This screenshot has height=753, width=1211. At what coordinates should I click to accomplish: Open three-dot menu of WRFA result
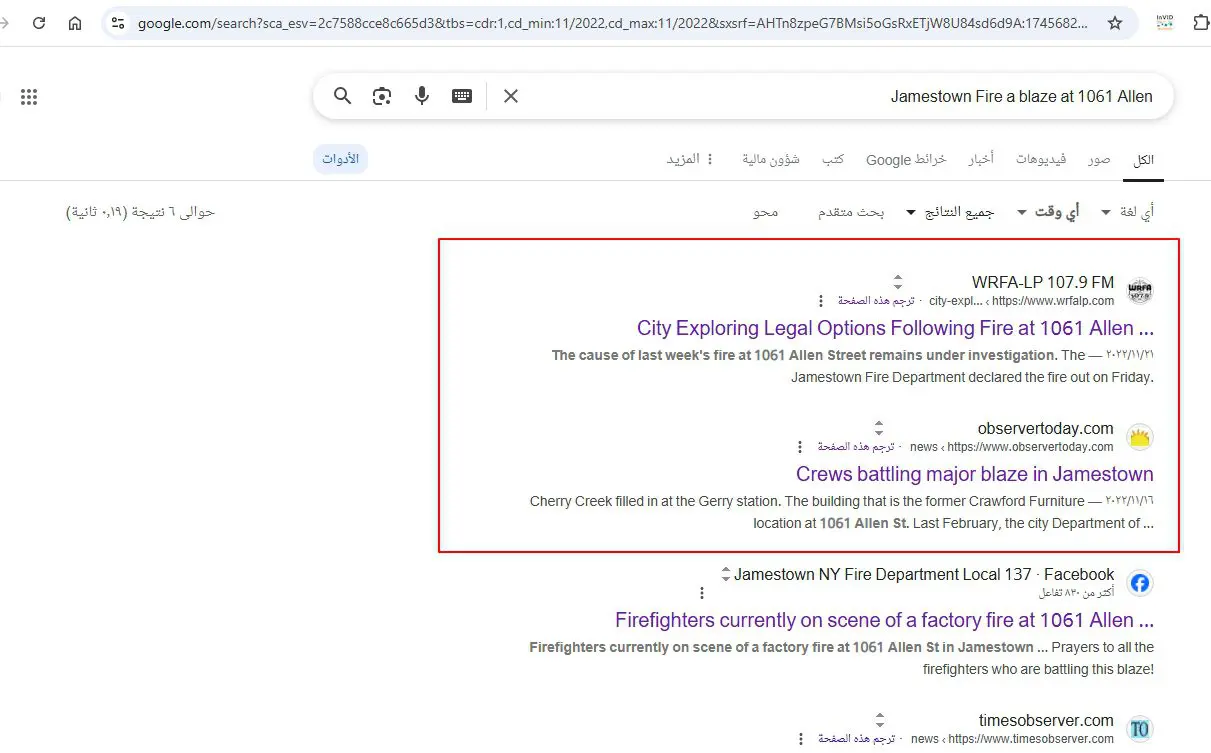tap(821, 301)
